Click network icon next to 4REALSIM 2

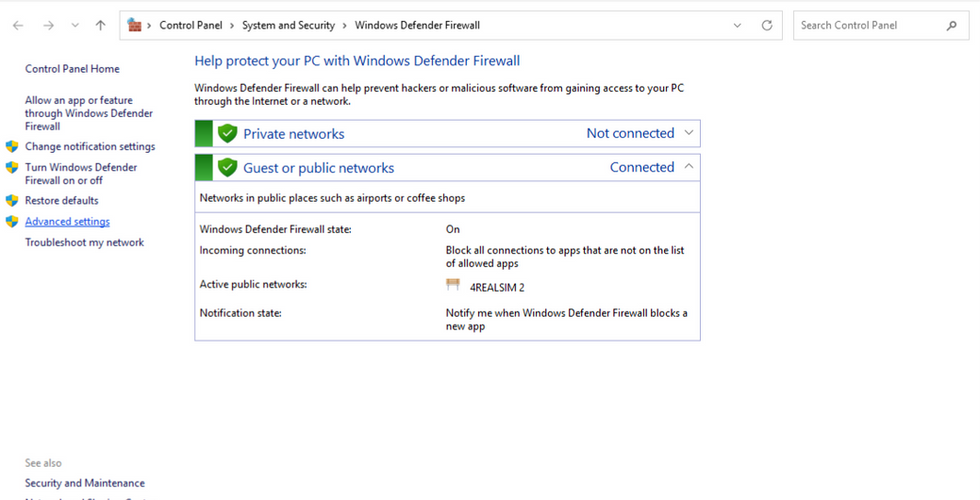(x=453, y=284)
